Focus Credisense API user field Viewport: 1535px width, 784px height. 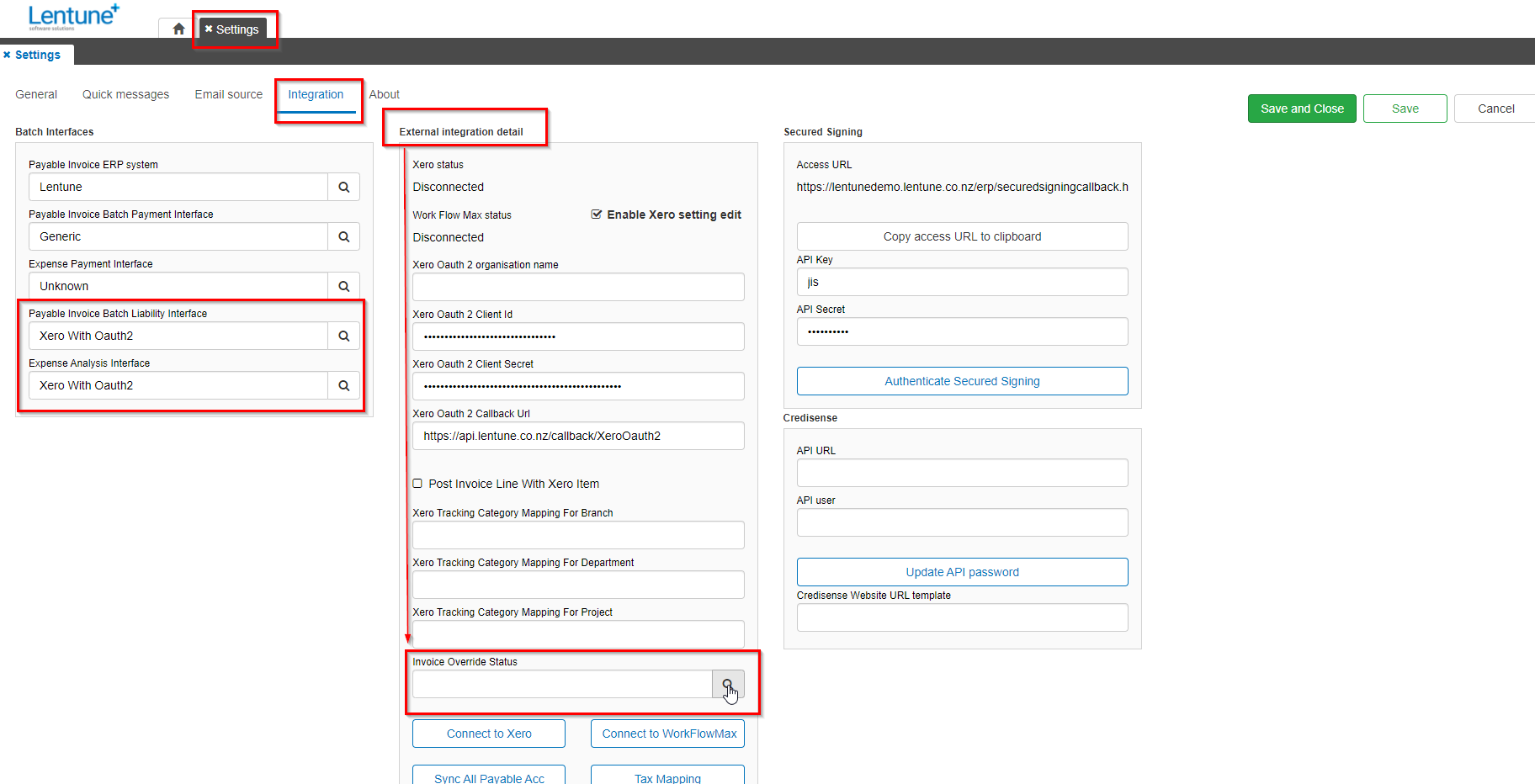click(x=963, y=522)
